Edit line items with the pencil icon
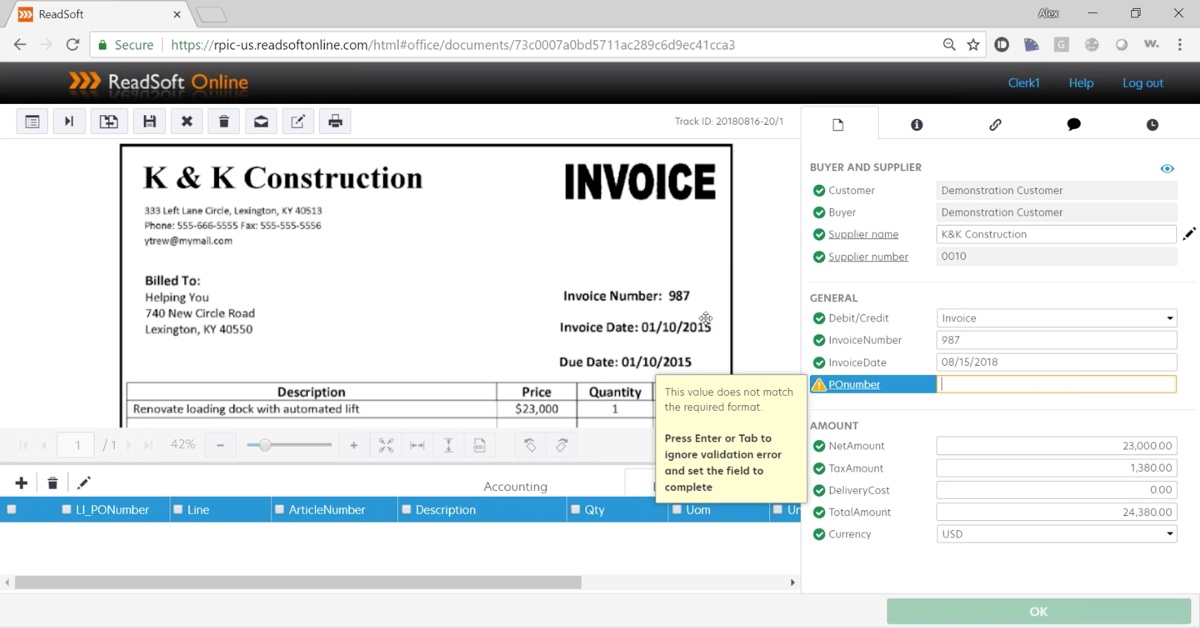The width and height of the screenshot is (1200, 628). tap(84, 482)
